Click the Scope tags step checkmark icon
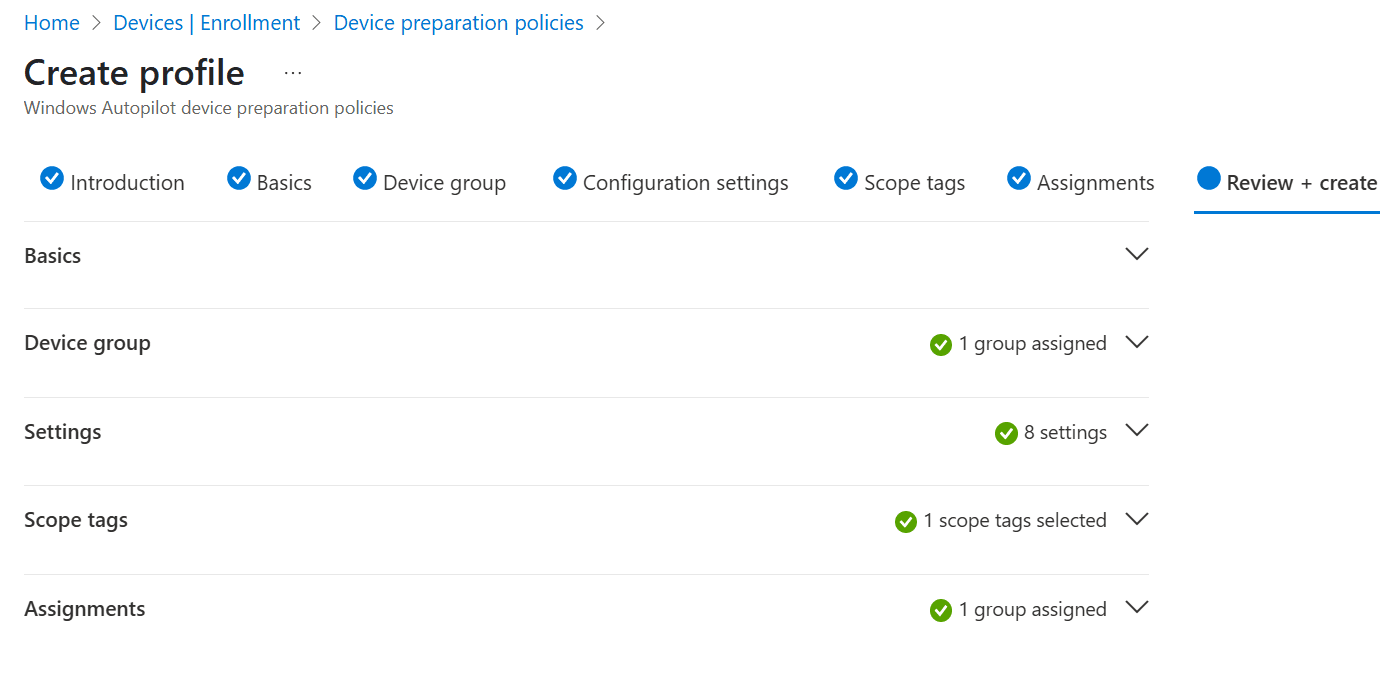Screen dimensions: 1389x673 [x=846, y=178]
